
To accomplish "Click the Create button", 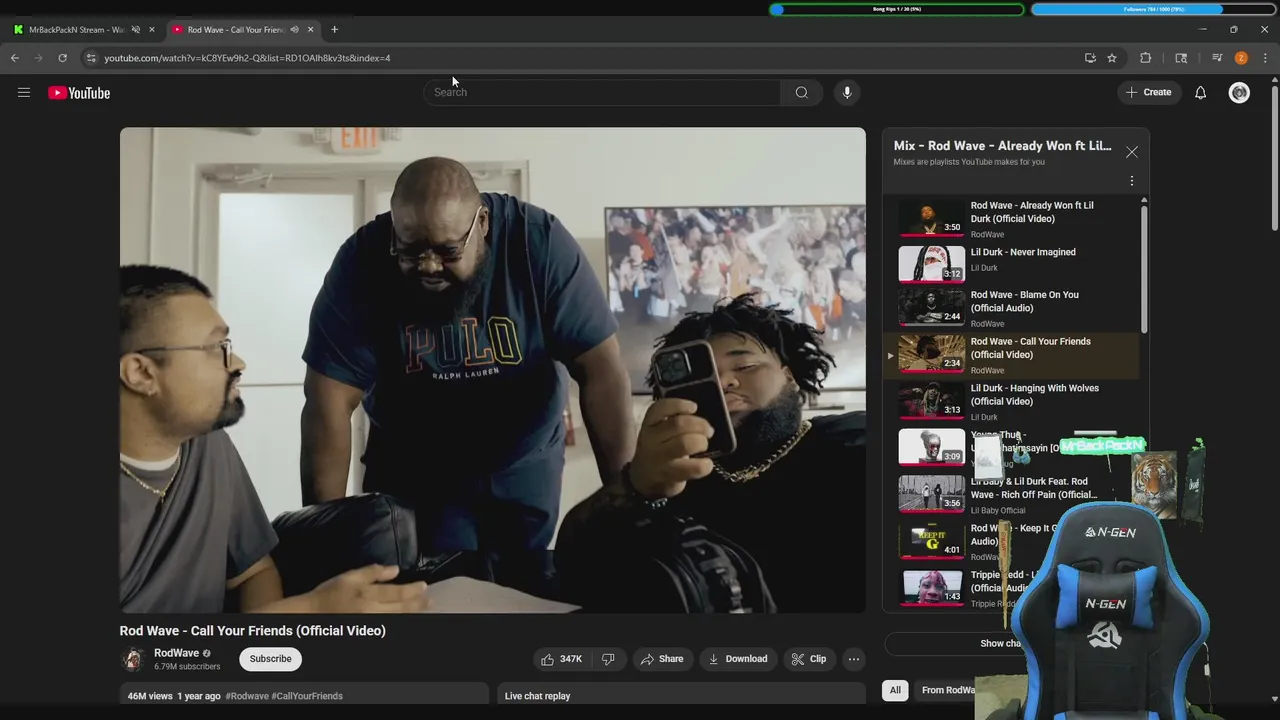I will point(1148,92).
